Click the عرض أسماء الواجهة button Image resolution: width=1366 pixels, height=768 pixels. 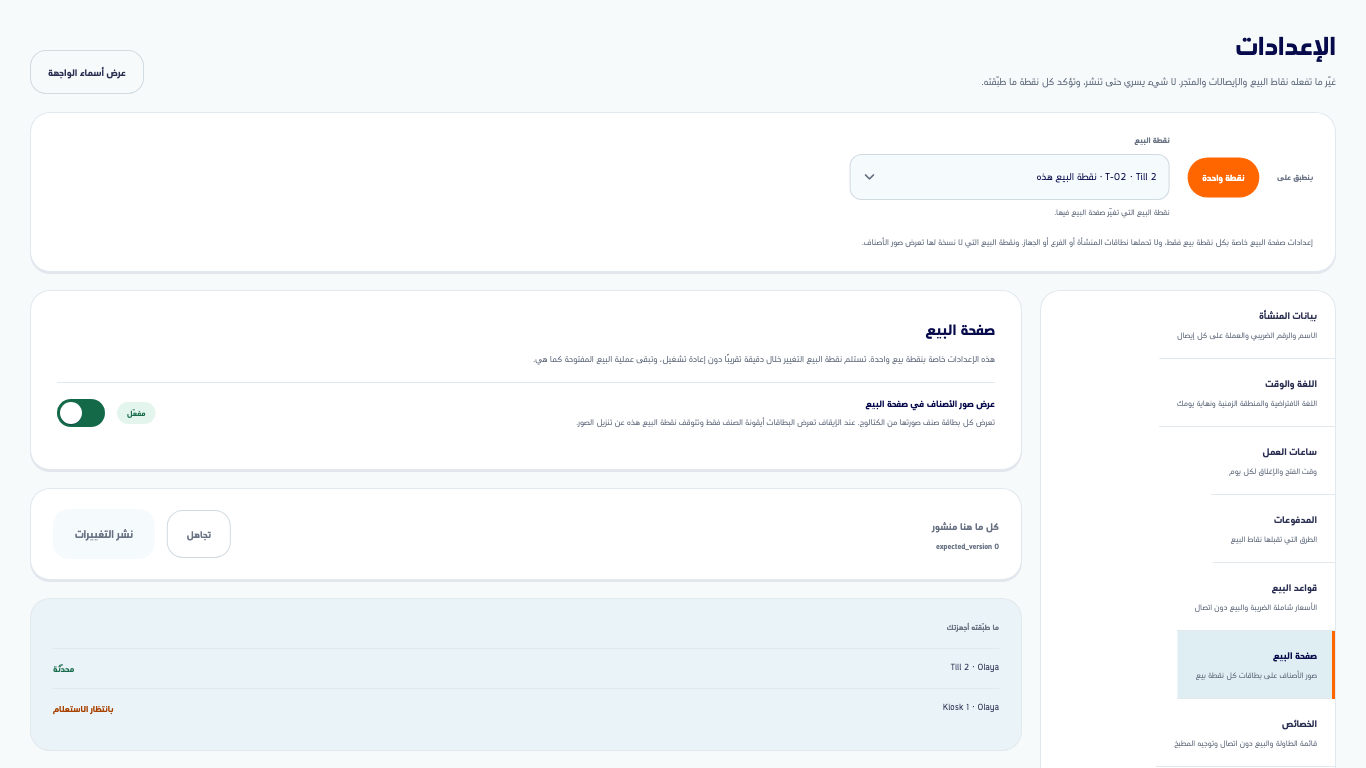(x=87, y=72)
